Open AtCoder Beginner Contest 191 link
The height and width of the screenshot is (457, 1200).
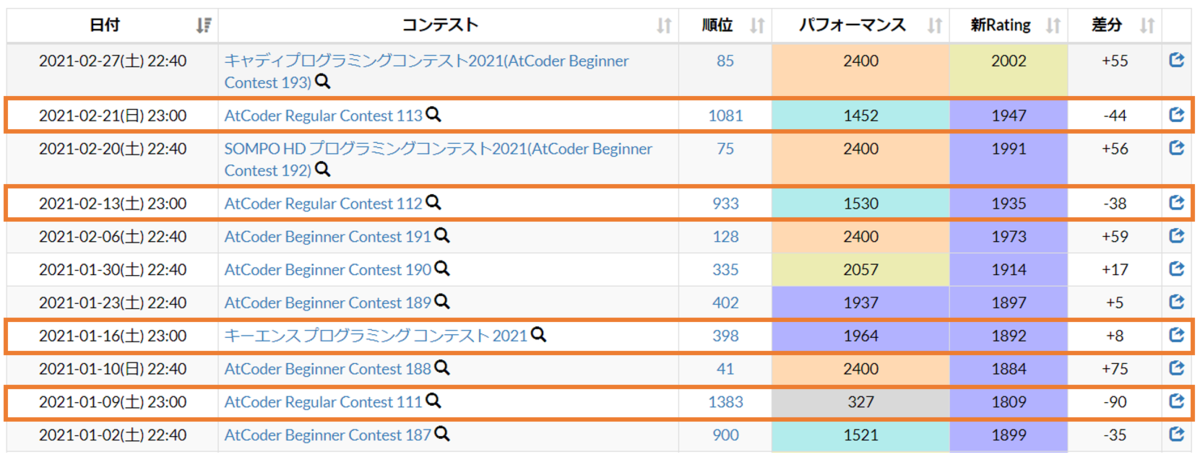(x=328, y=237)
